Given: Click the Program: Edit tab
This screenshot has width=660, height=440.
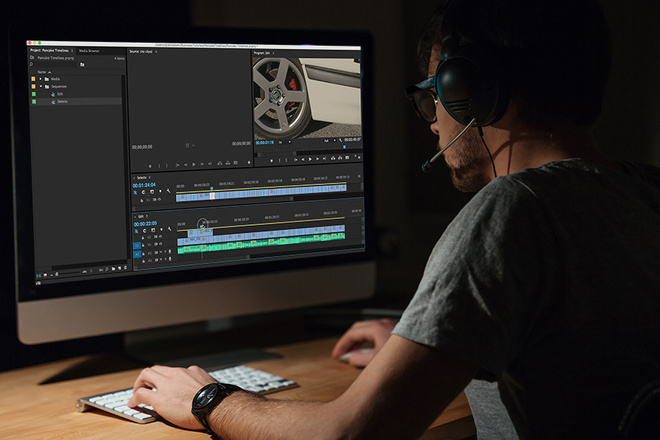Looking at the screenshot, I should pos(261,53).
